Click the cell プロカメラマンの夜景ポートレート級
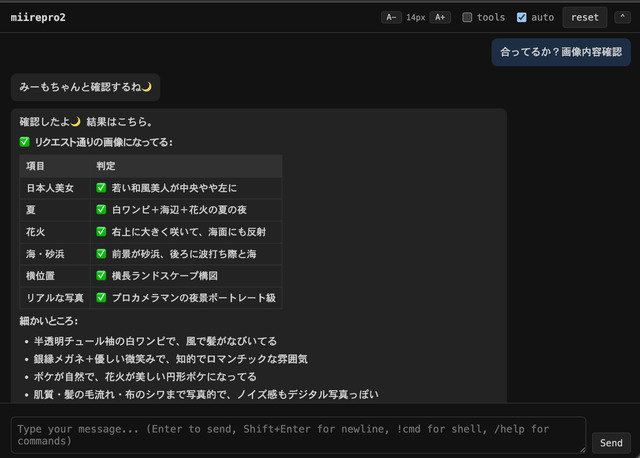 (x=186, y=298)
